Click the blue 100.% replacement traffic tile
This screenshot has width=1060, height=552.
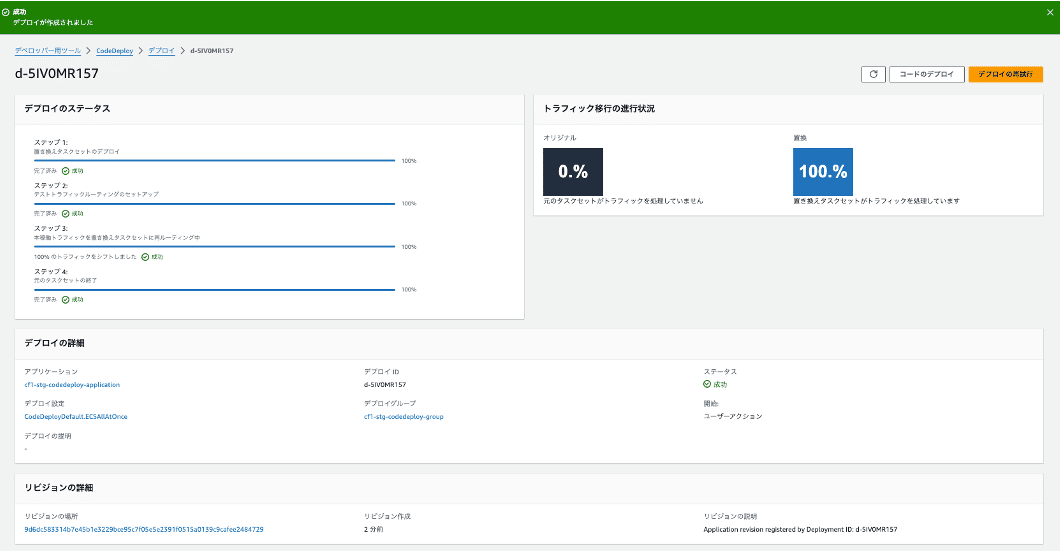point(823,172)
